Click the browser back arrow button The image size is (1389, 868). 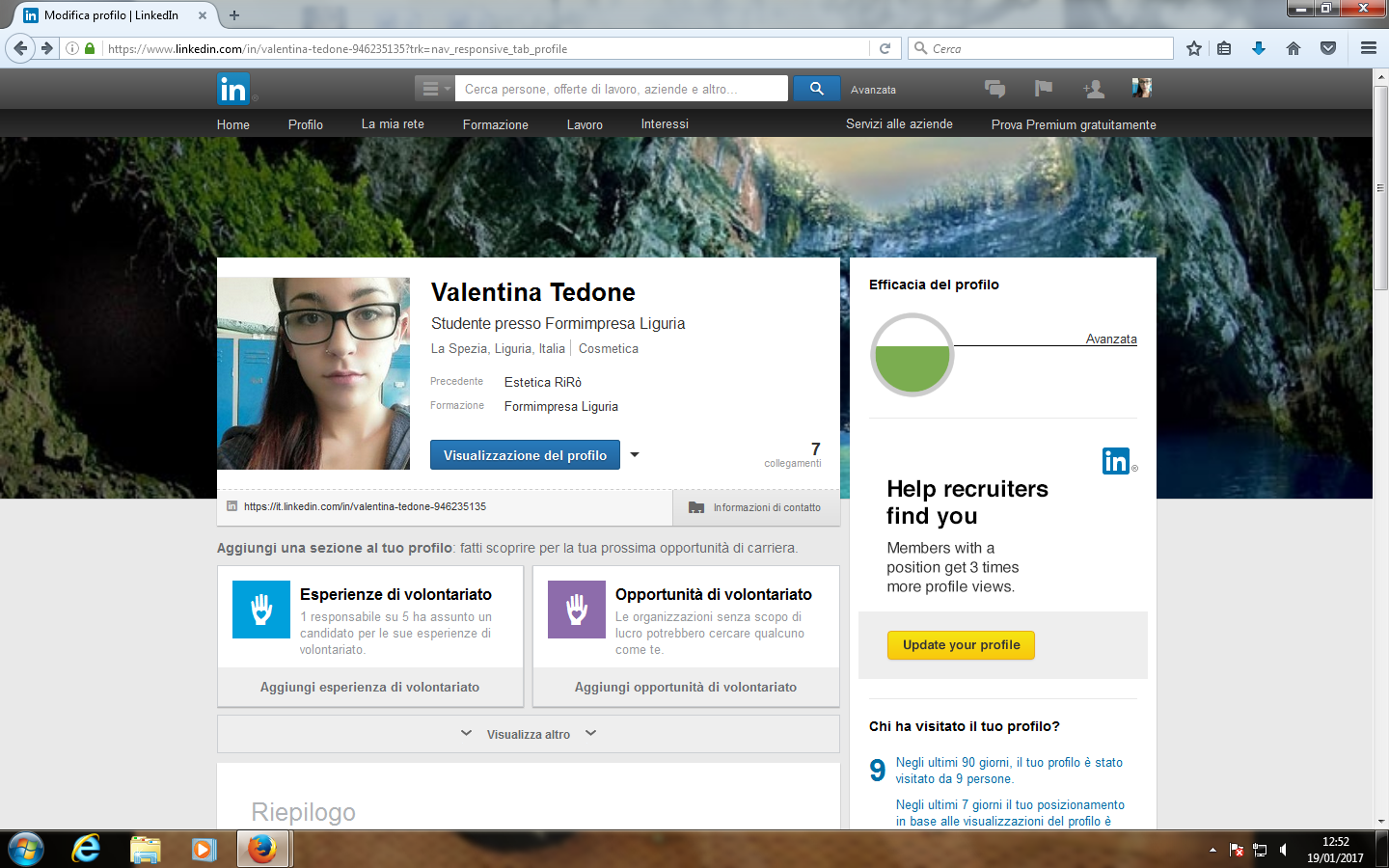(x=20, y=48)
